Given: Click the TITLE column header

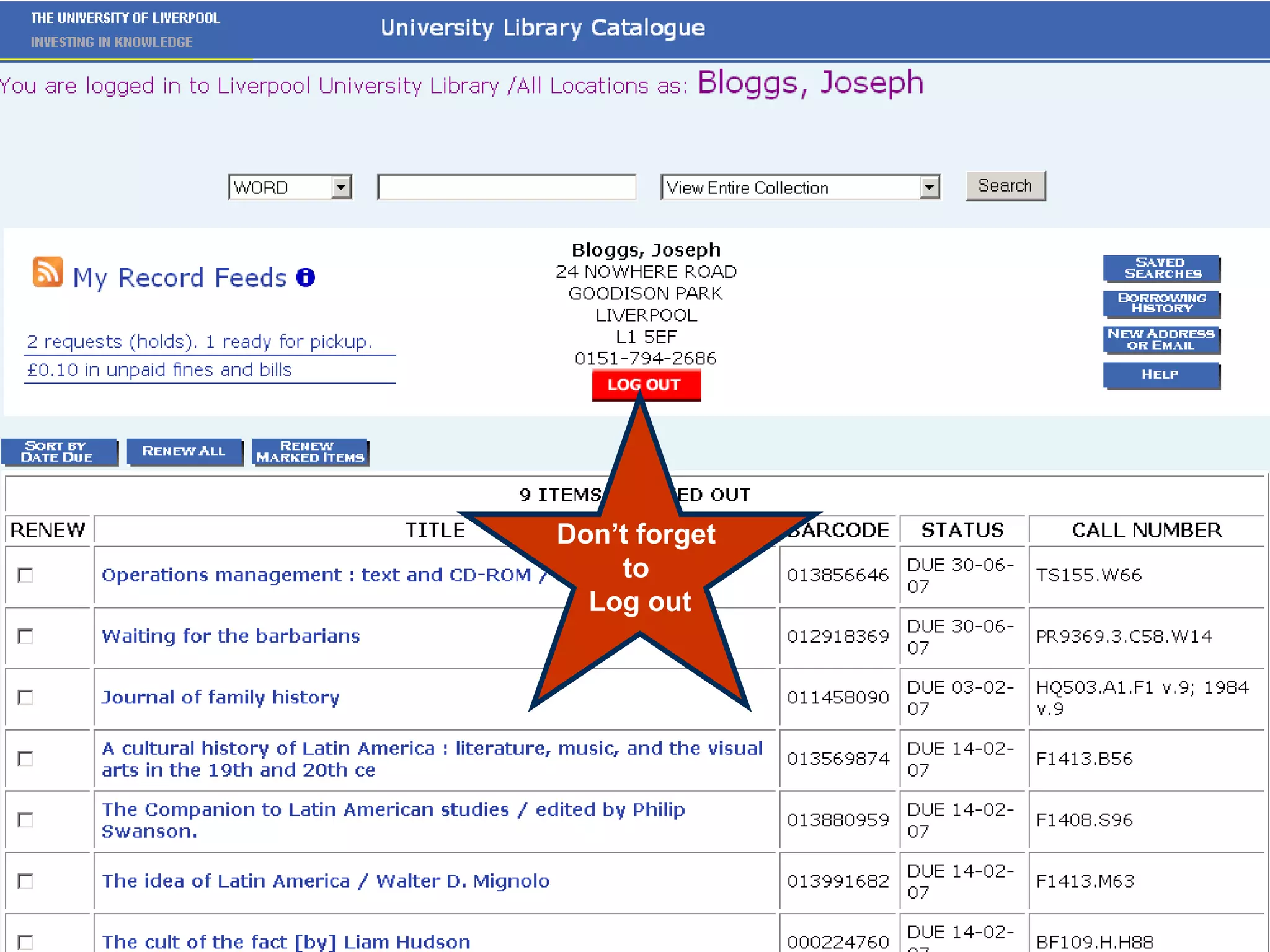Looking at the screenshot, I should click(435, 530).
